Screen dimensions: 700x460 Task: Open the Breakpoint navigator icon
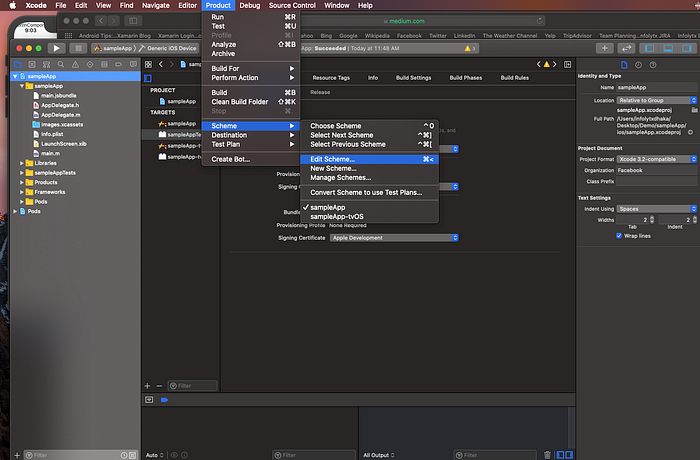coord(118,64)
